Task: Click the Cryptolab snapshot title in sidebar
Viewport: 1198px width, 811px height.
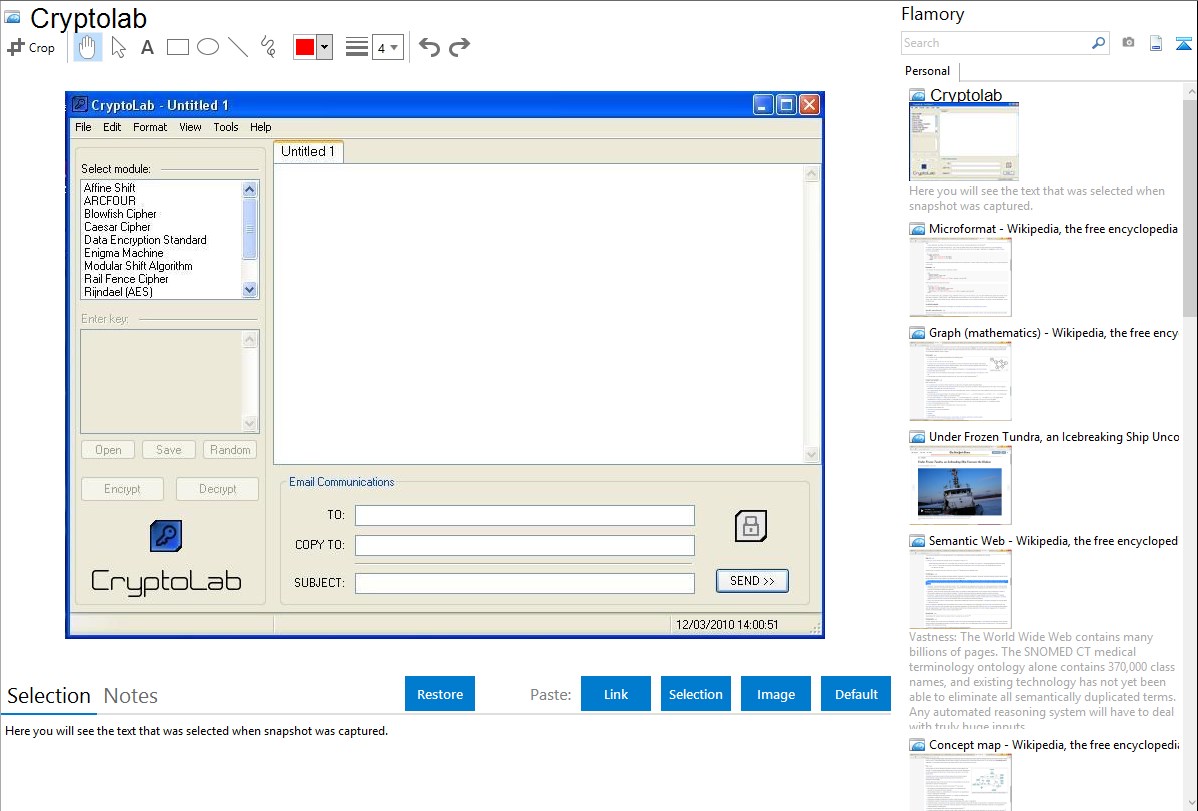Action: [966, 95]
